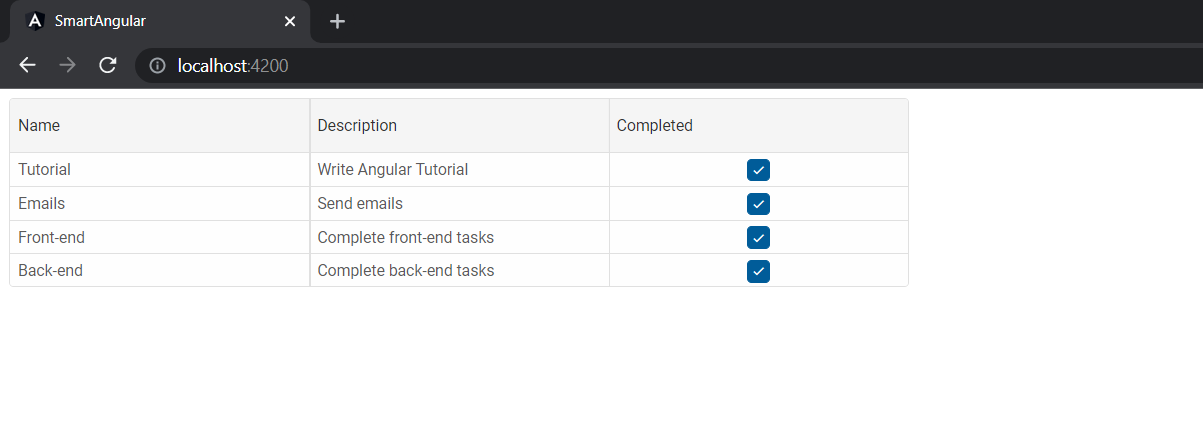
Task: Uncheck the Completed checkbox for Tutorial
Action: 758,170
